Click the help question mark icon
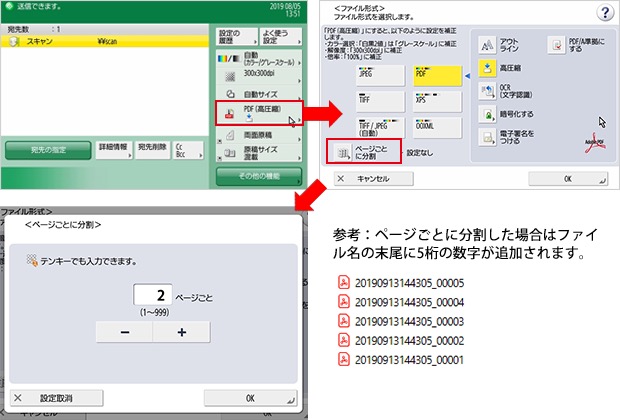 [x=604, y=12]
